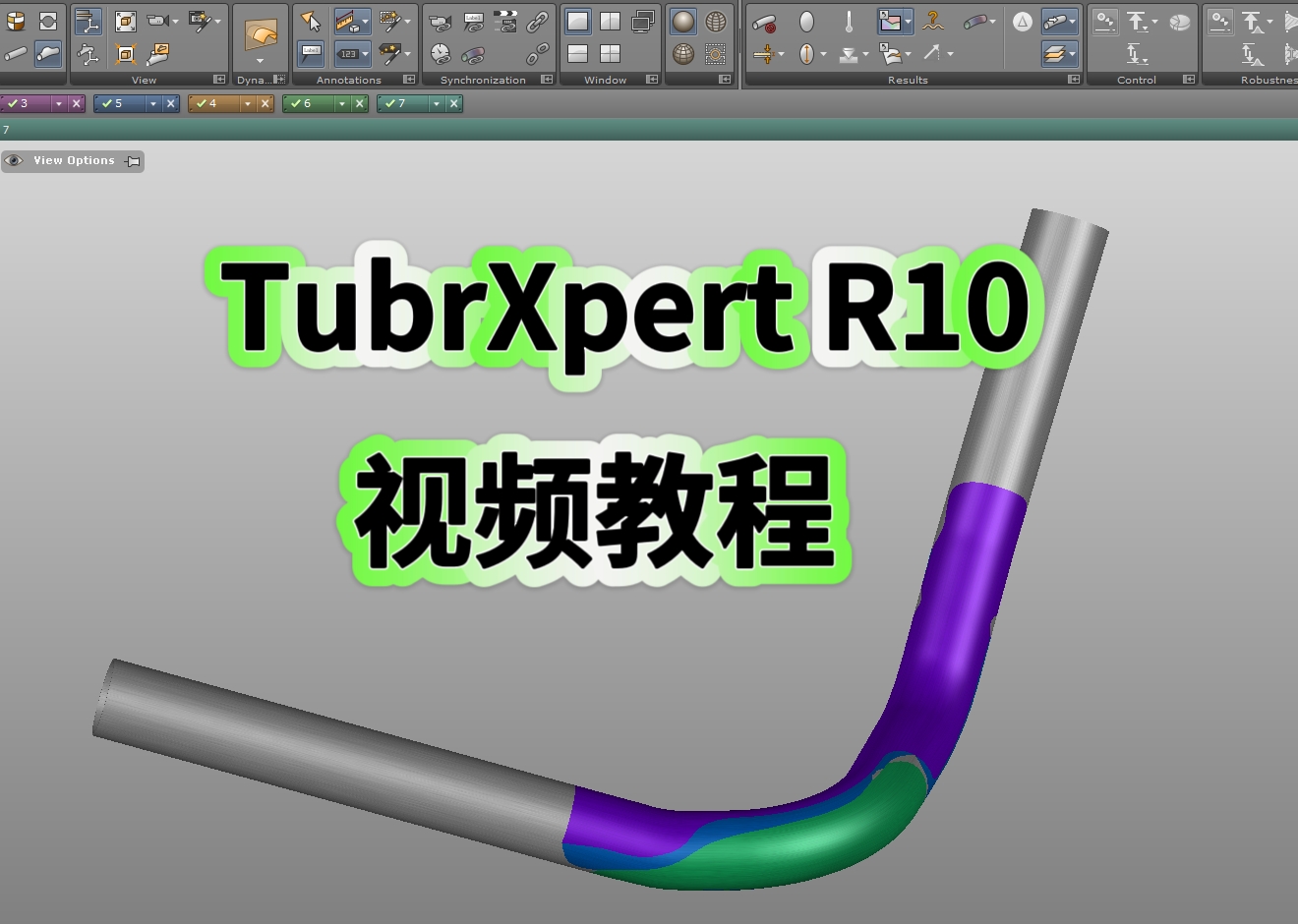
Task: Collapse the Control toolbar group
Action: point(1189,80)
